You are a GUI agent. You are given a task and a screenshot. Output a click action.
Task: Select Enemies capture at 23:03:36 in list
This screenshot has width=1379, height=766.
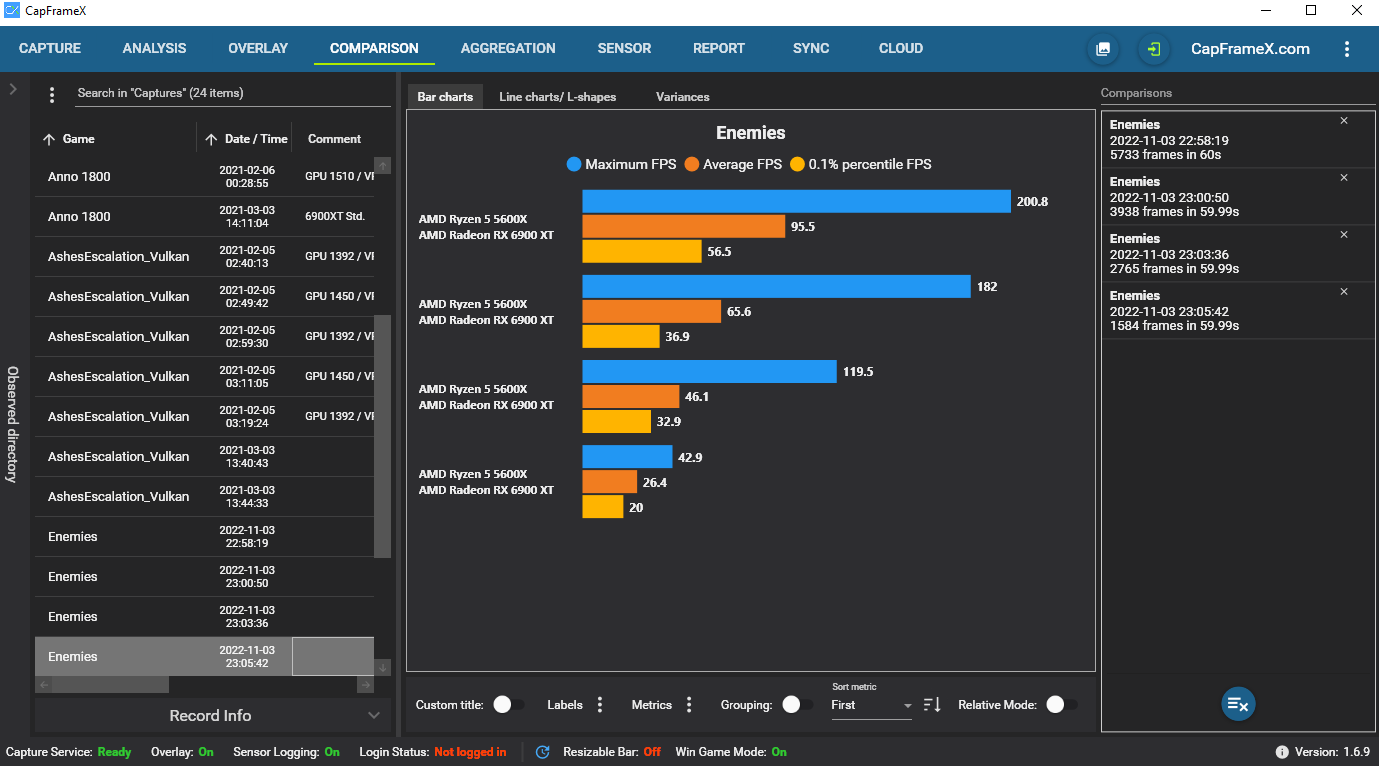pos(204,617)
